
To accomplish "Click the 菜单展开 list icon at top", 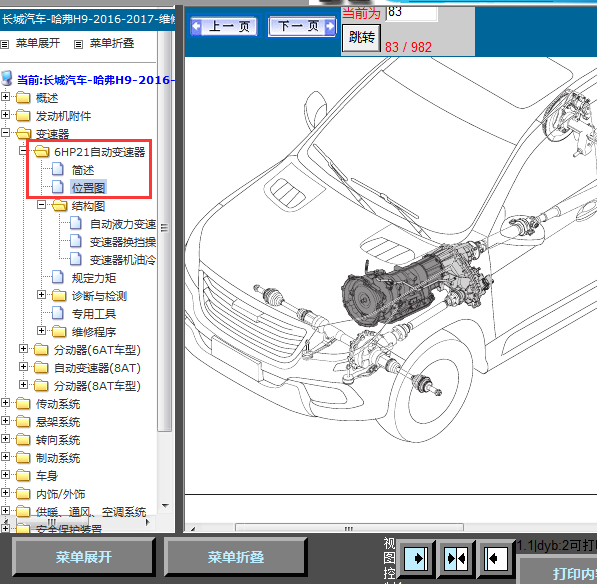I will click(x=5, y=44).
